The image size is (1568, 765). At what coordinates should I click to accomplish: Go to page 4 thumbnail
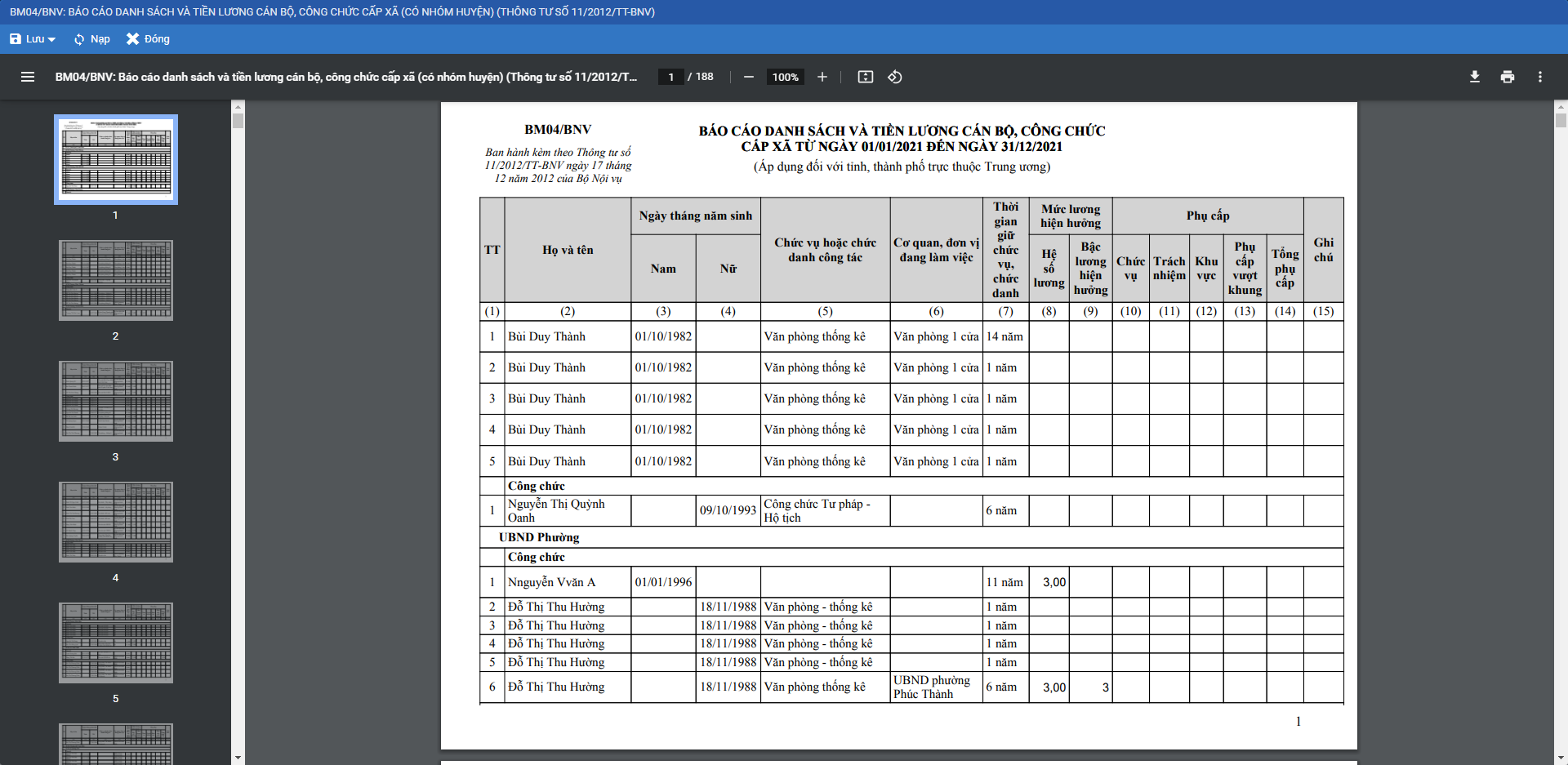click(116, 522)
